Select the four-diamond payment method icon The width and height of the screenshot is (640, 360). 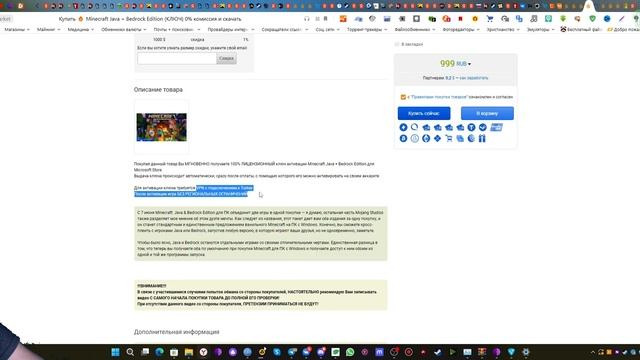tap(437, 138)
